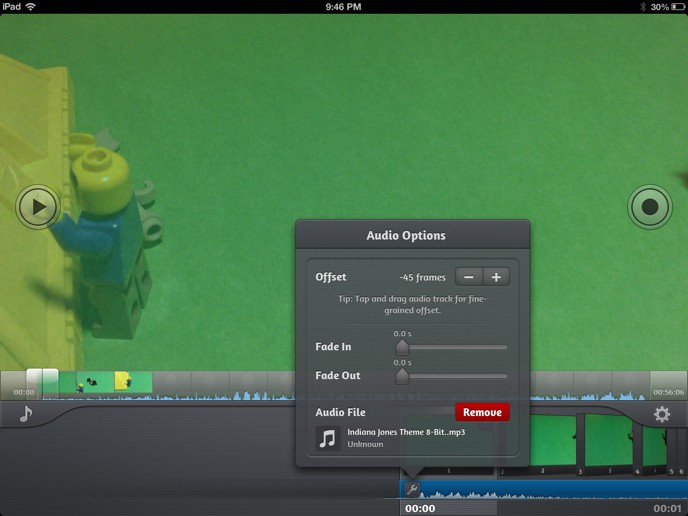Tap the wrench icon on audio track
Image resolution: width=688 pixels, height=516 pixels.
[412, 489]
